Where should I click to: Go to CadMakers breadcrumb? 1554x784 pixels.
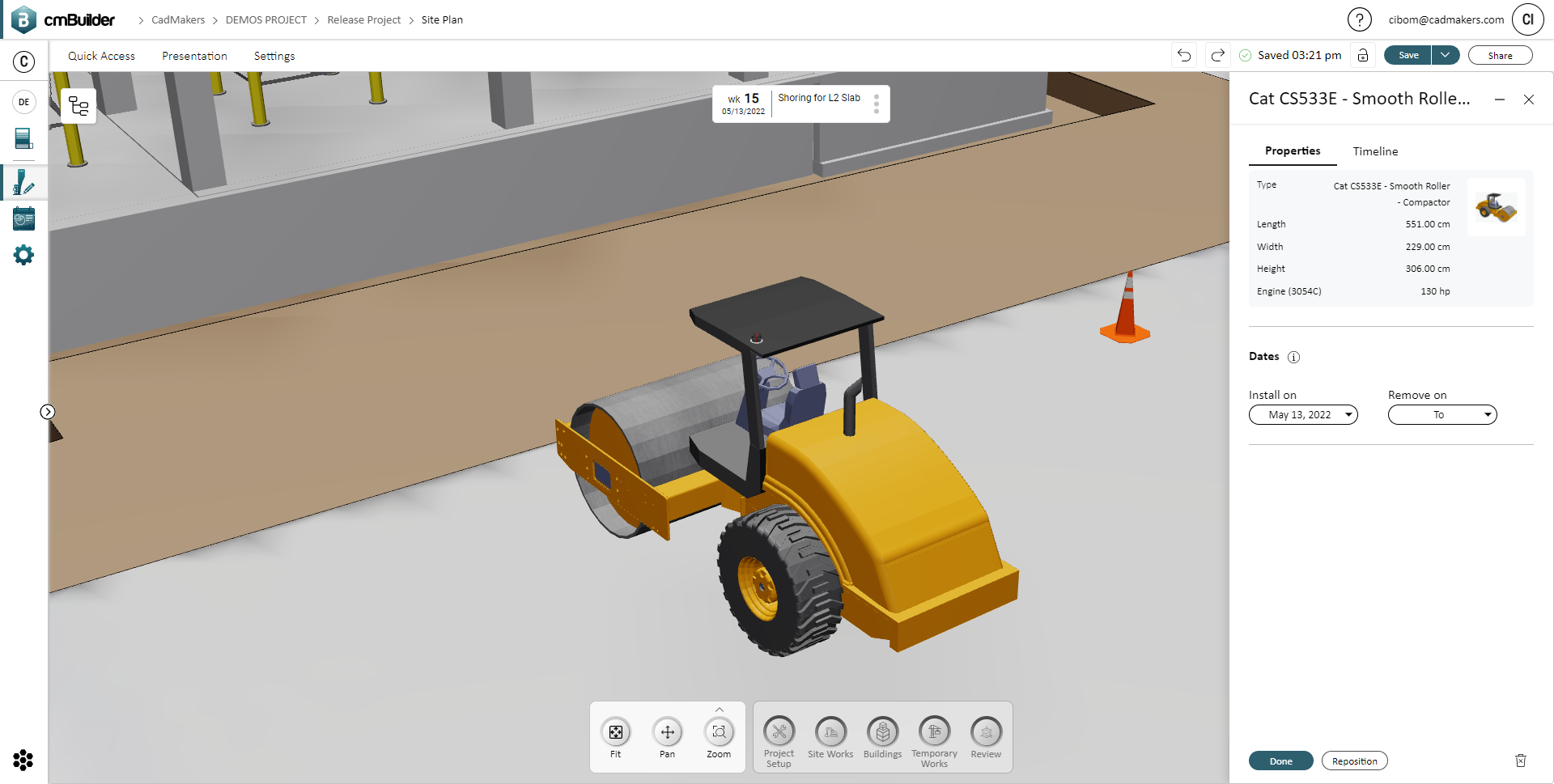(x=178, y=20)
